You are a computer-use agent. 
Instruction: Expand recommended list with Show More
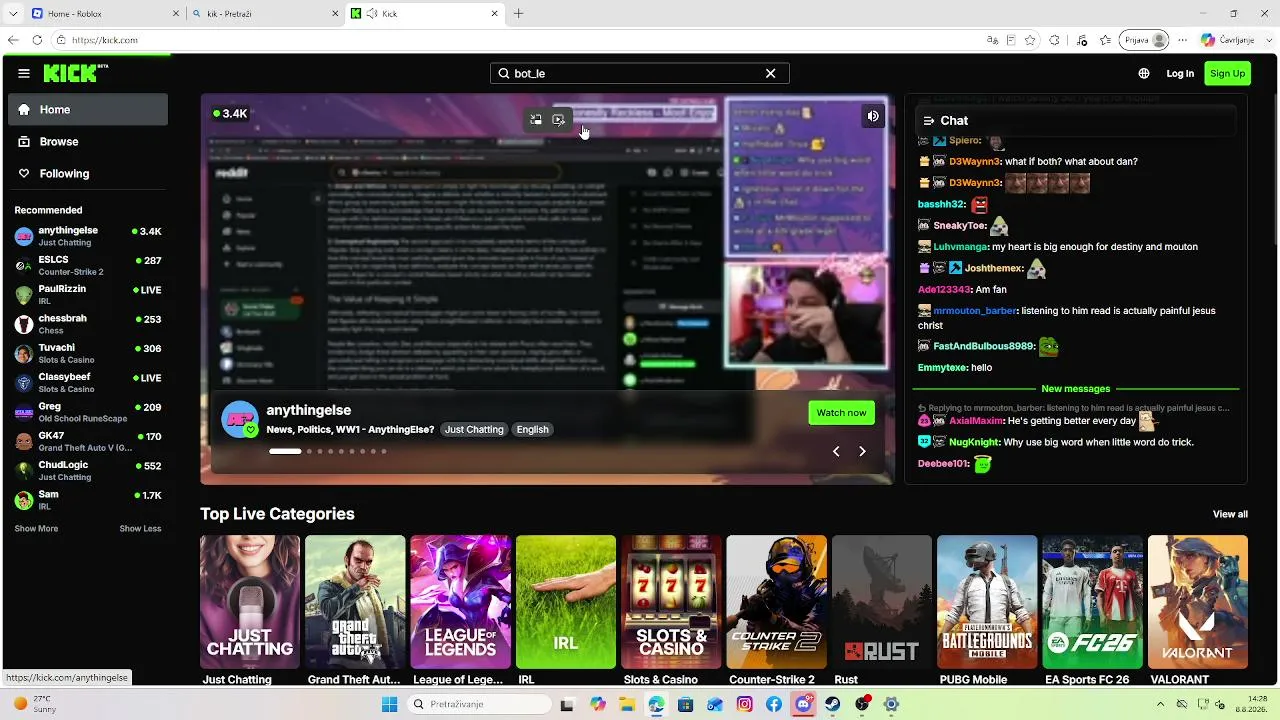pyautogui.click(x=36, y=528)
